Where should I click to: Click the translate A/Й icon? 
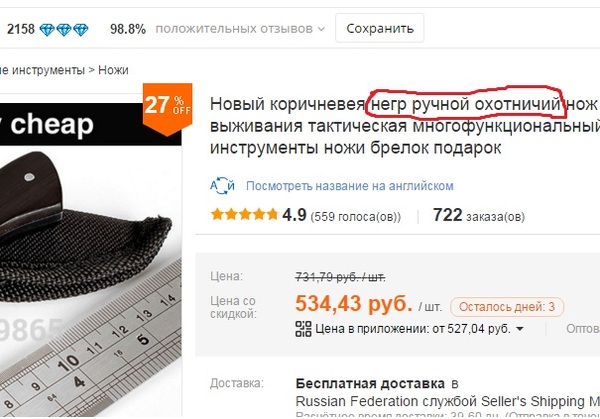(x=222, y=186)
